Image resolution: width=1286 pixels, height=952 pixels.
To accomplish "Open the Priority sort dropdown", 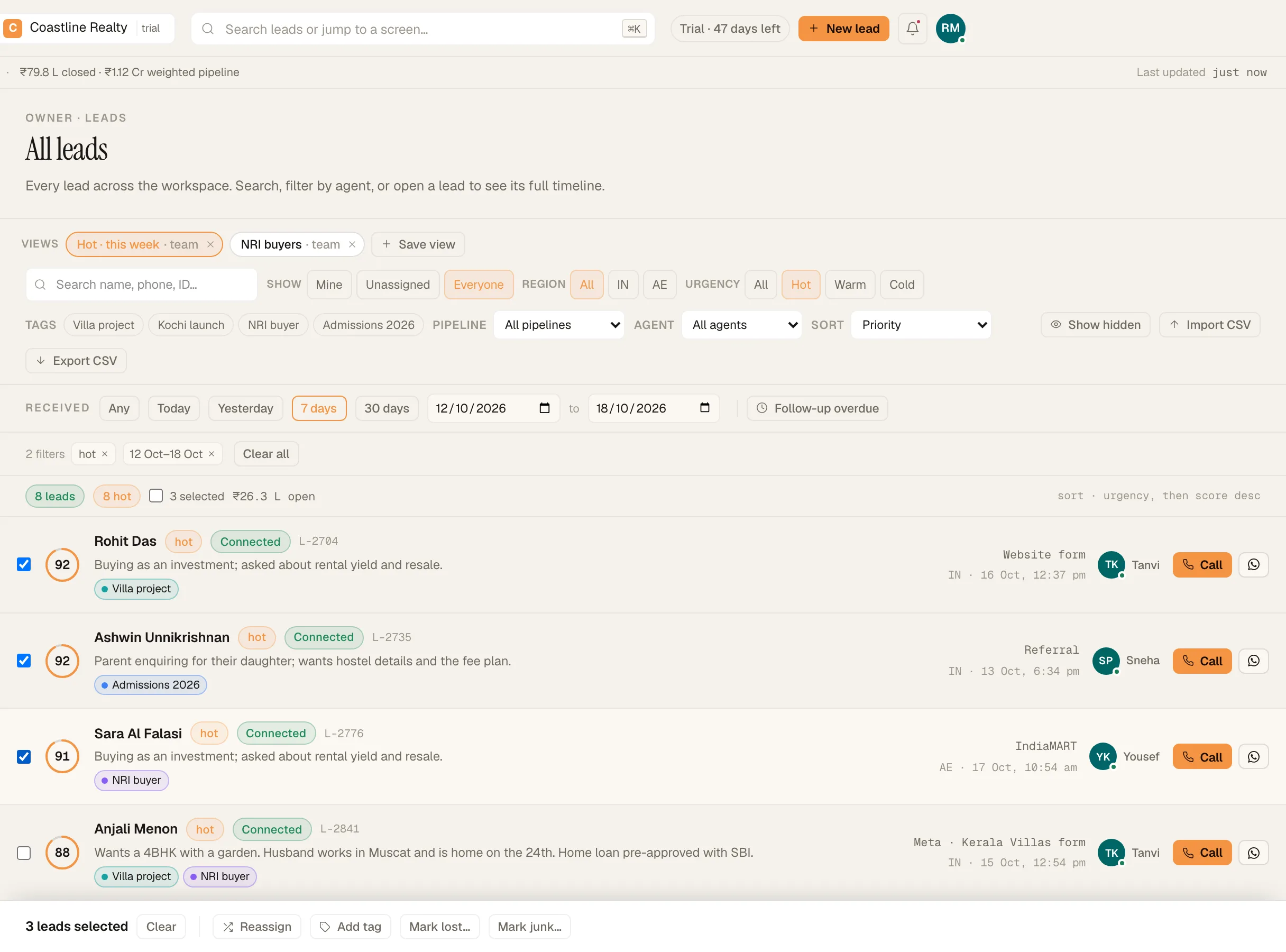I will pyautogui.click(x=921, y=325).
